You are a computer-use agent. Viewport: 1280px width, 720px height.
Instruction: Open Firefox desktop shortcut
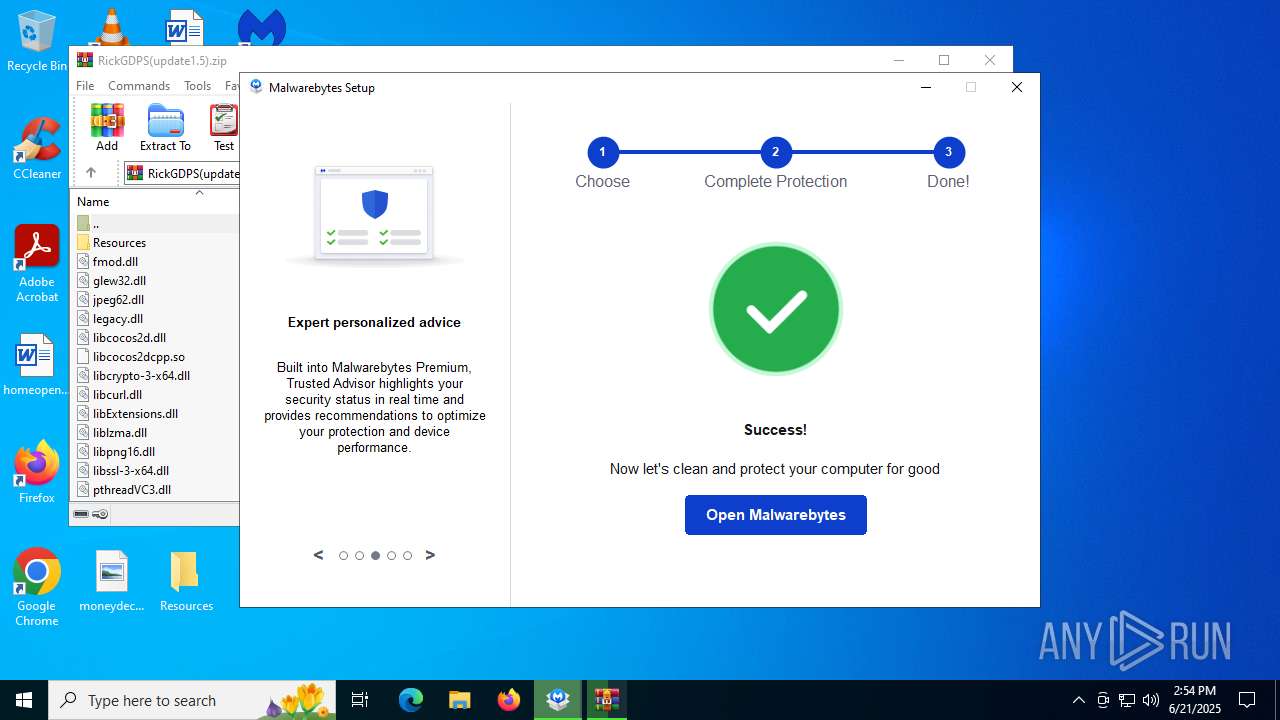coord(37,472)
